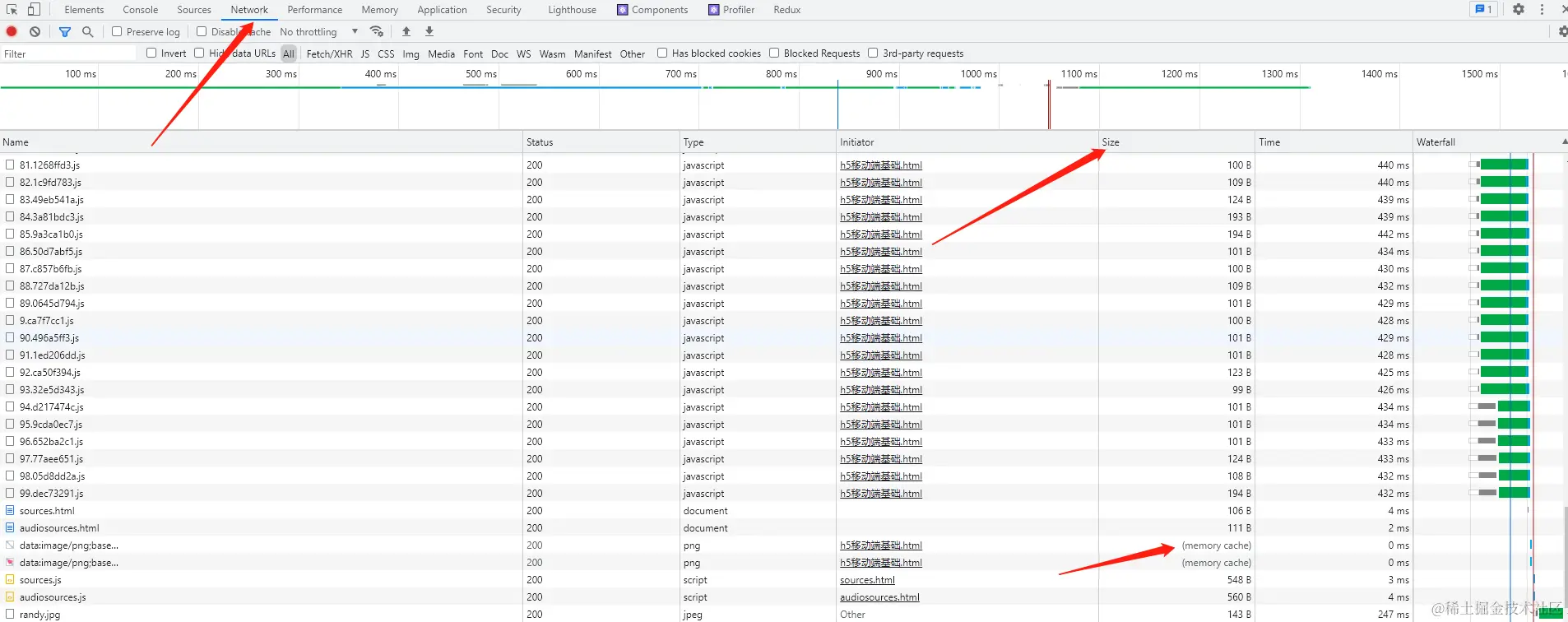Switch to the Elements tab

(x=84, y=10)
